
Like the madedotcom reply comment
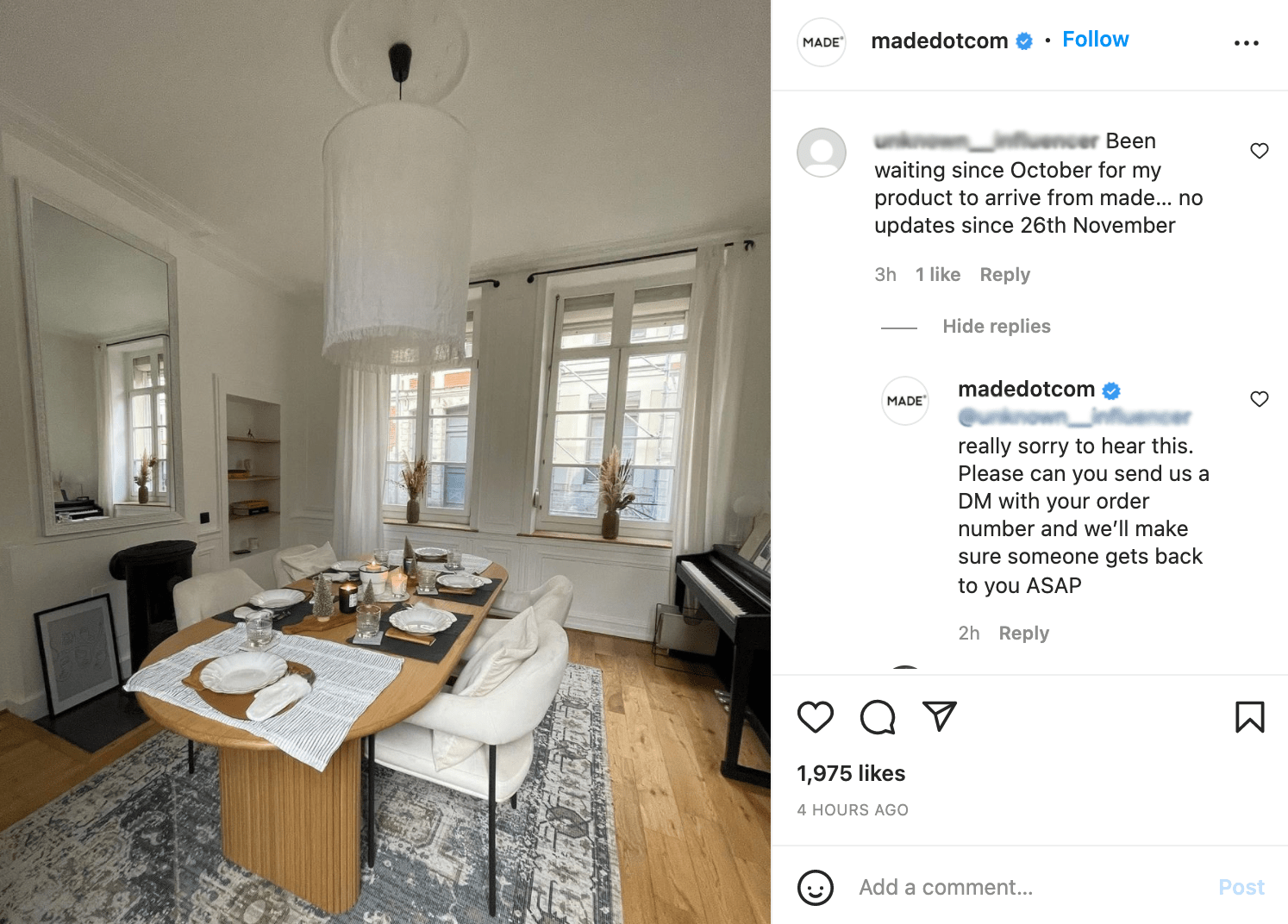click(x=1259, y=398)
